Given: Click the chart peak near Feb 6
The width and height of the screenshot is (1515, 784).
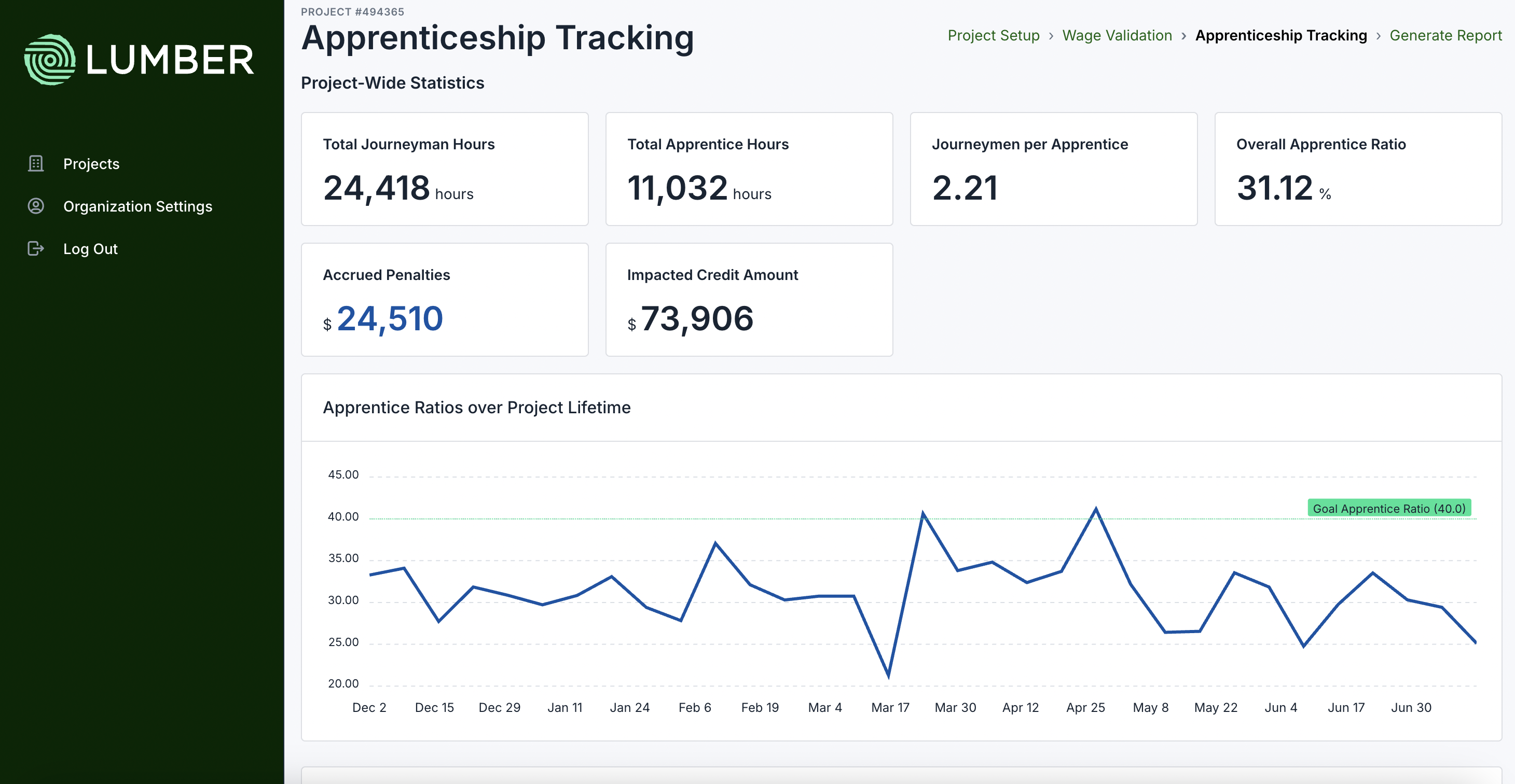Looking at the screenshot, I should 715,543.
